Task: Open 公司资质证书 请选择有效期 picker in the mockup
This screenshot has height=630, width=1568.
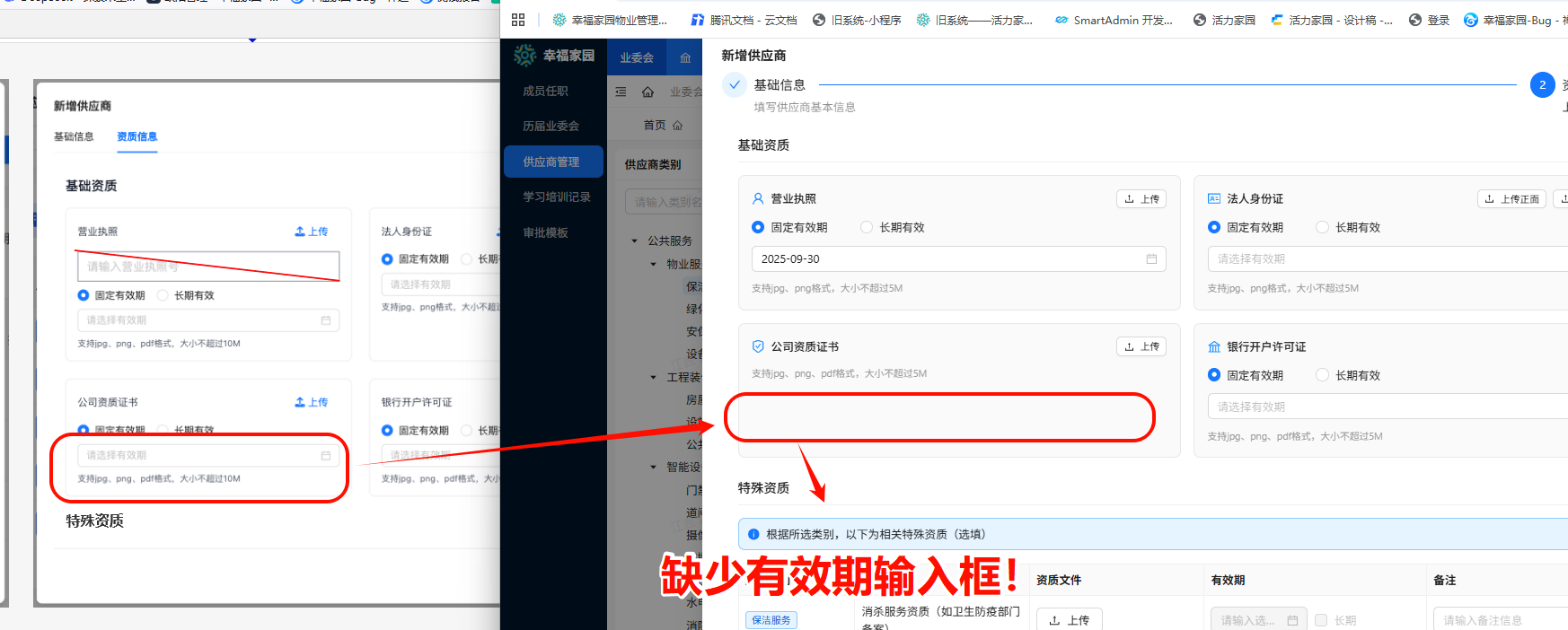Action: click(x=208, y=455)
